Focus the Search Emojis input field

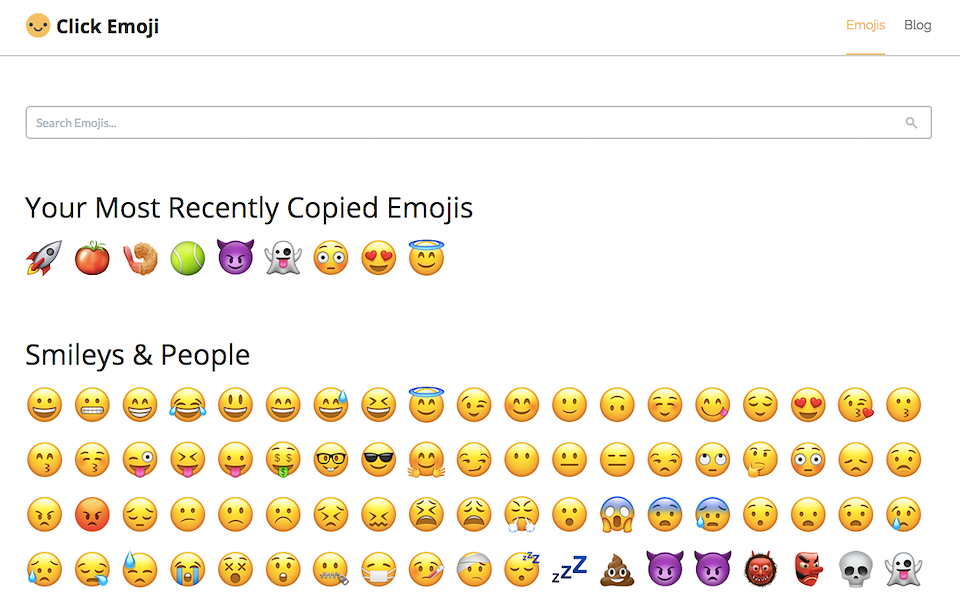click(x=460, y=123)
